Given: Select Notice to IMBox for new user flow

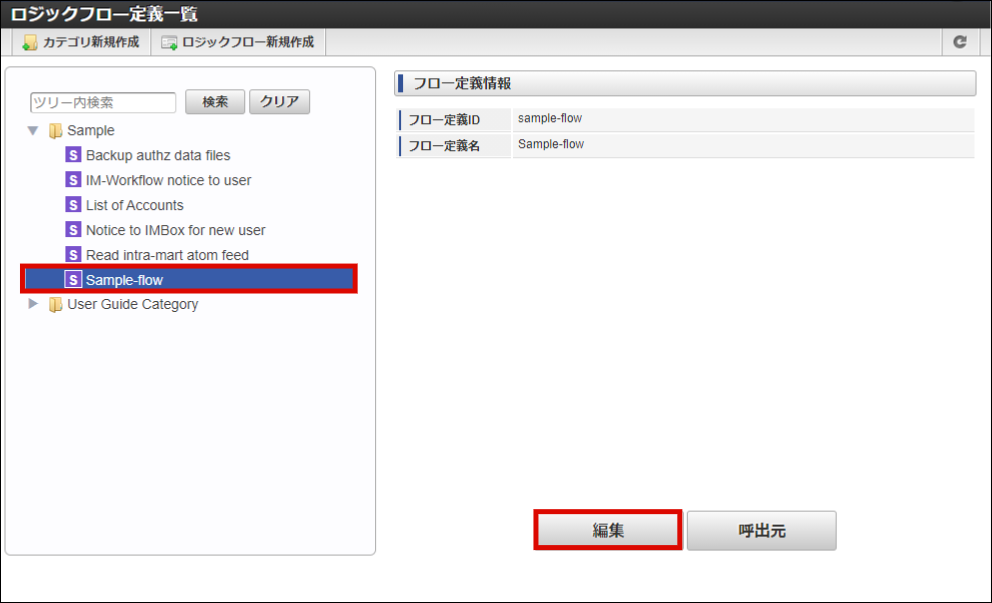Looking at the screenshot, I should 175,230.
